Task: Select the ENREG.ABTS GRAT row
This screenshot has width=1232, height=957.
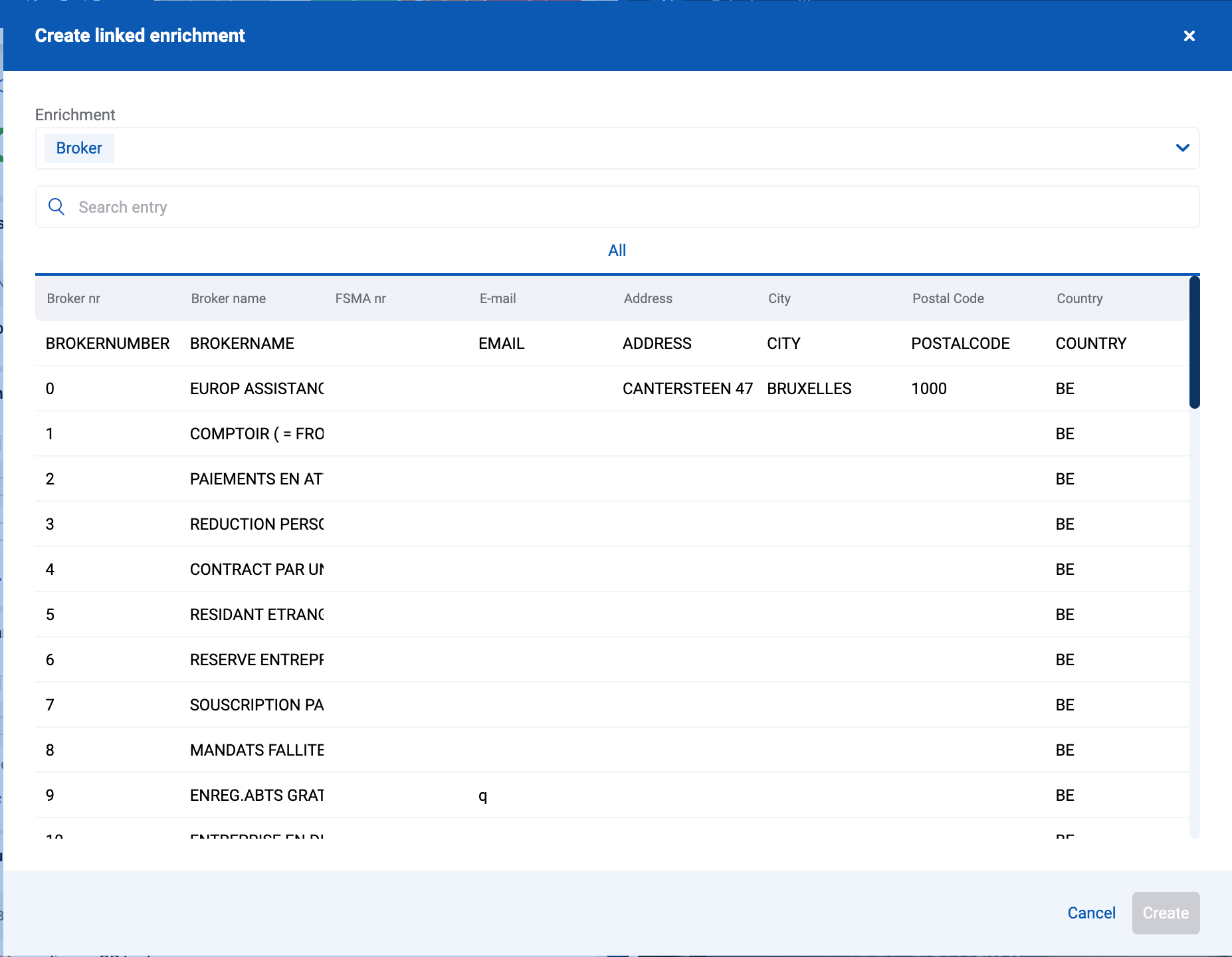Action: coord(612,796)
